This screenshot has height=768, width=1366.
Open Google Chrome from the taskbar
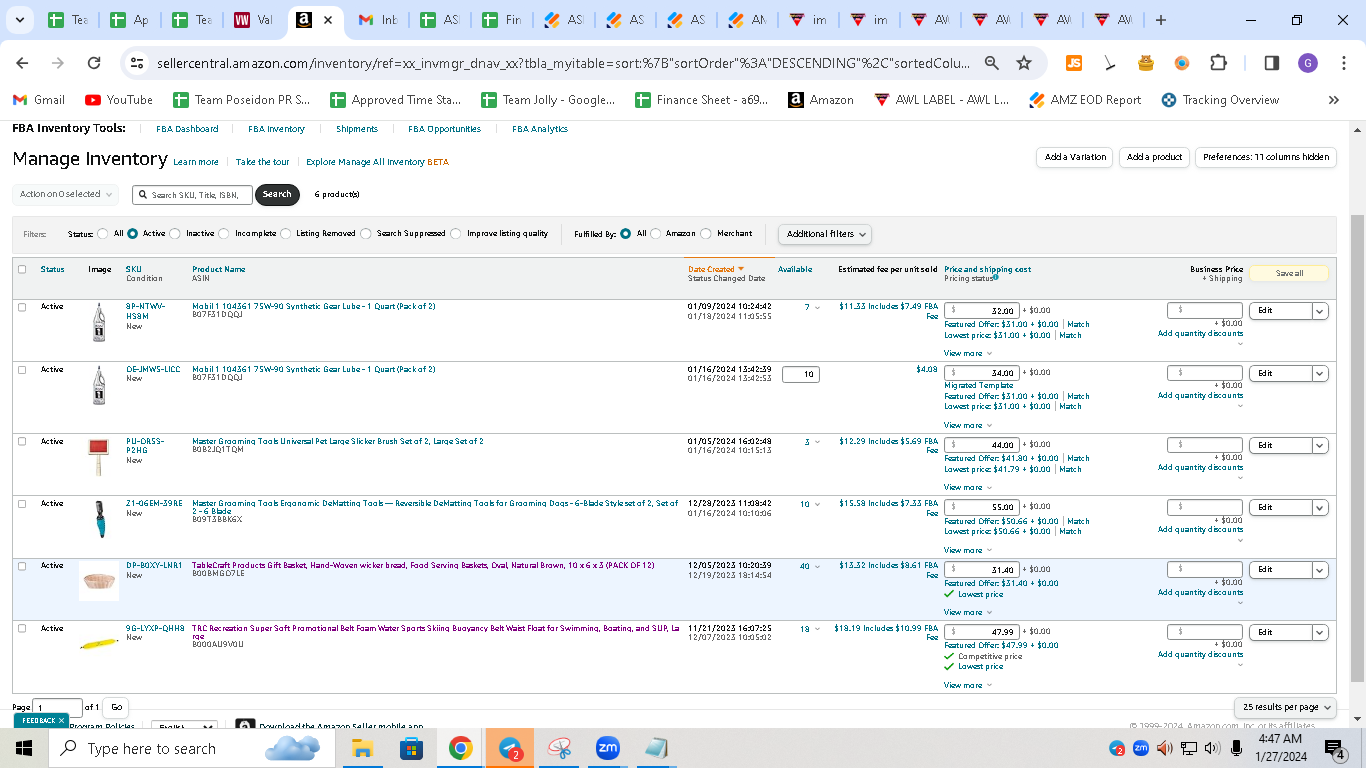pos(460,748)
